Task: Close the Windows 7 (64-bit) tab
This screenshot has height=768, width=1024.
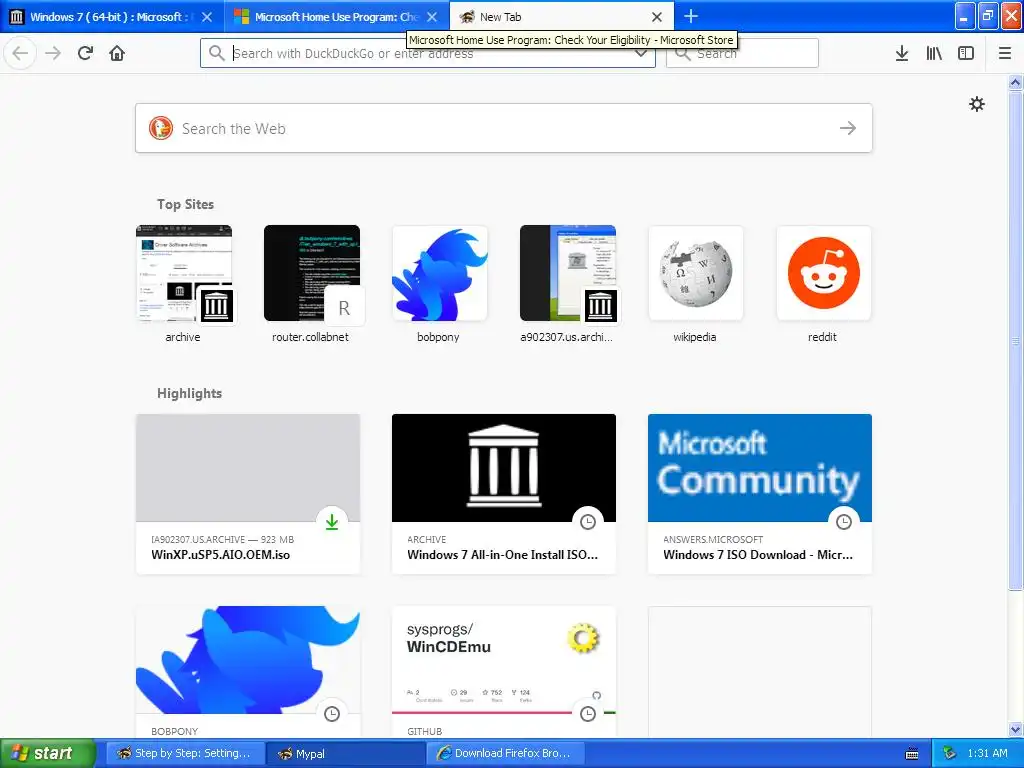Action: click(x=207, y=17)
